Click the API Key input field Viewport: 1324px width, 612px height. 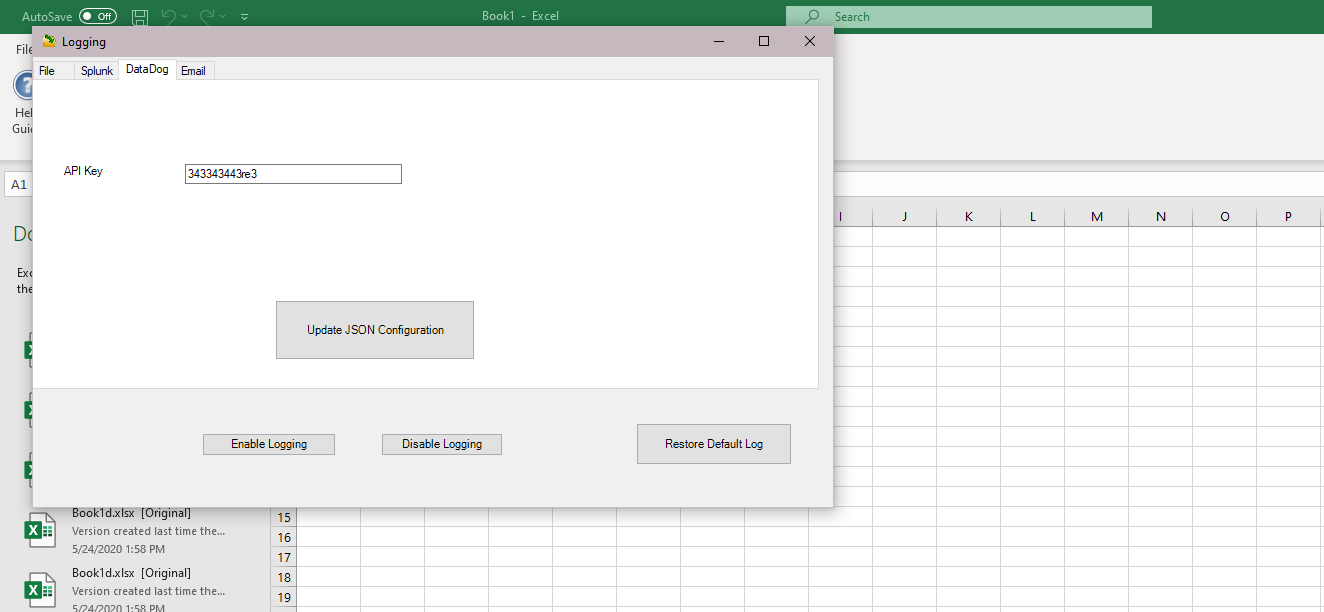click(293, 174)
